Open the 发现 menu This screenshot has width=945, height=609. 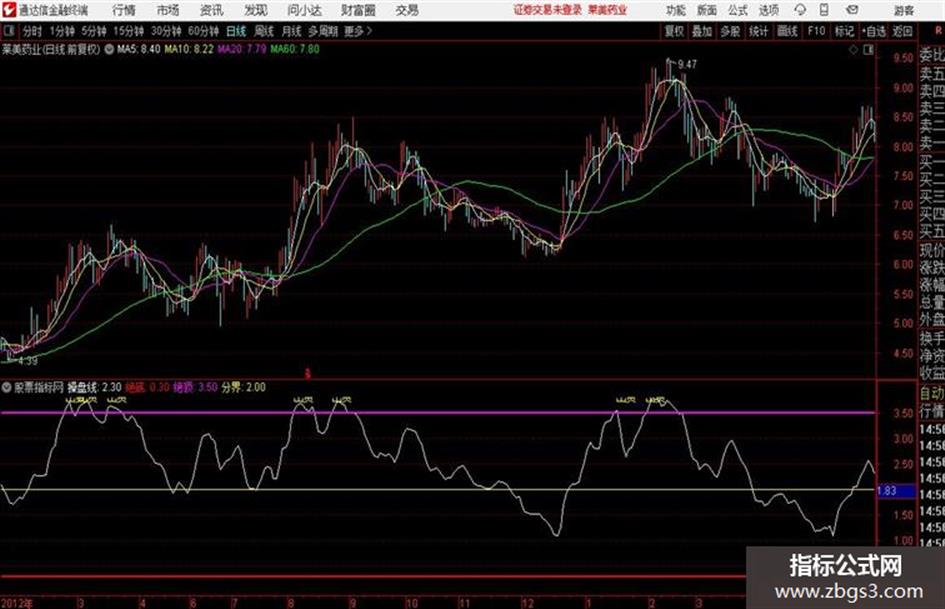click(x=256, y=10)
